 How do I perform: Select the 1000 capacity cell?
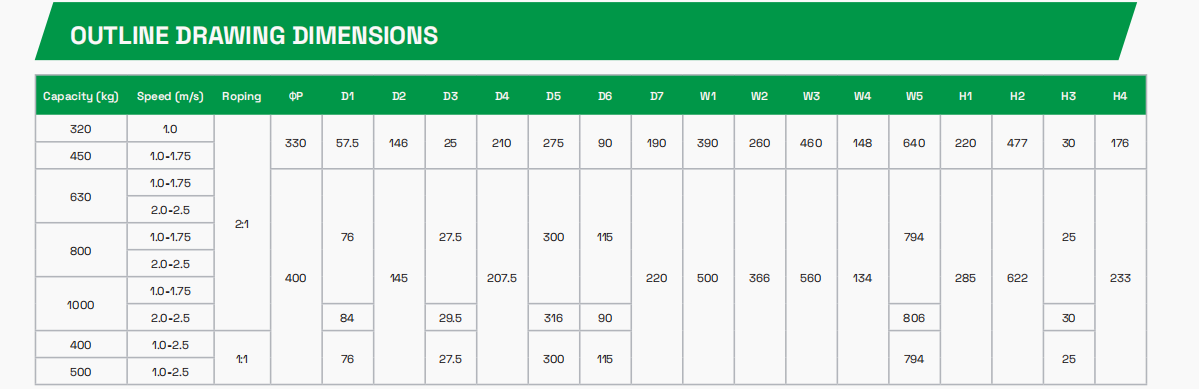tap(80, 304)
